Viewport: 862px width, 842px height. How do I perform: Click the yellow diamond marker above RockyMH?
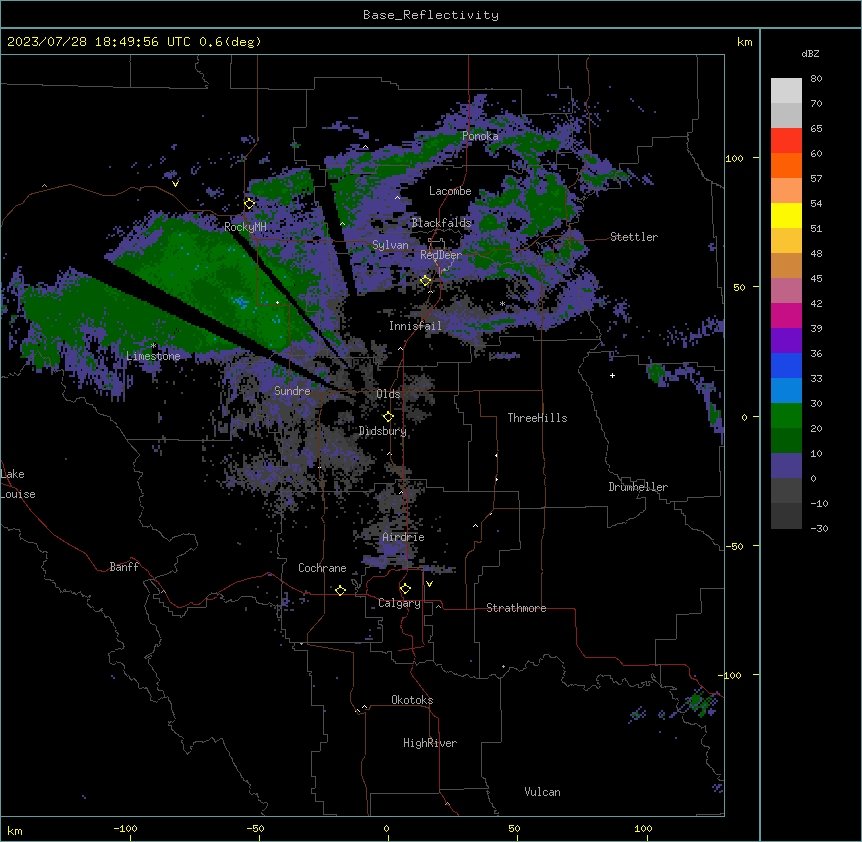pos(249,204)
